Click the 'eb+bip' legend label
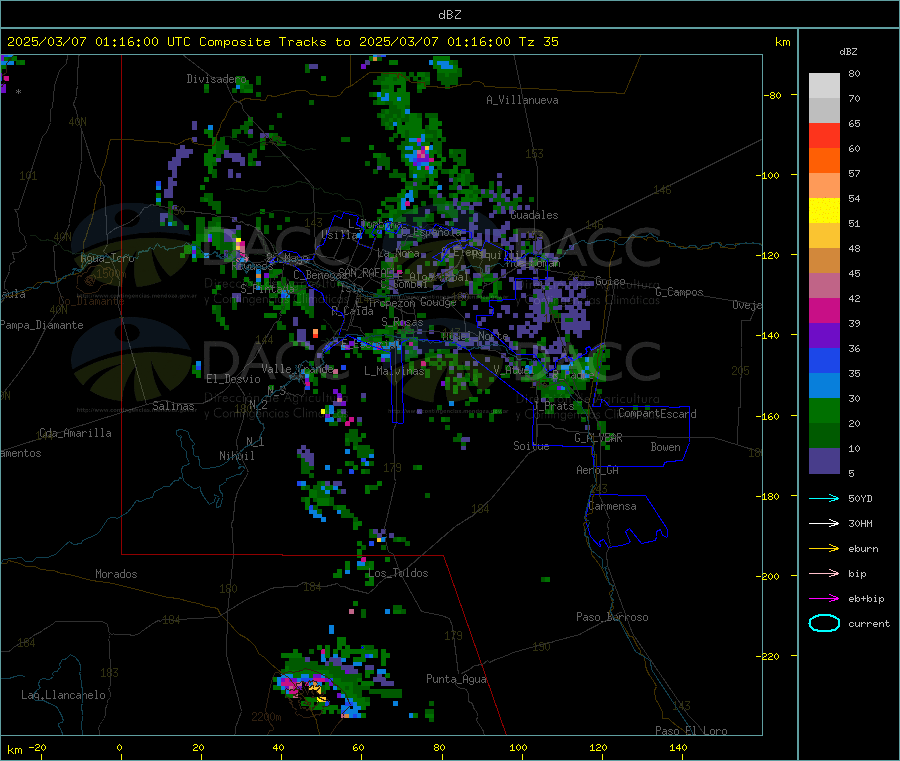Screen dimensions: 900x761 [x=867, y=599]
